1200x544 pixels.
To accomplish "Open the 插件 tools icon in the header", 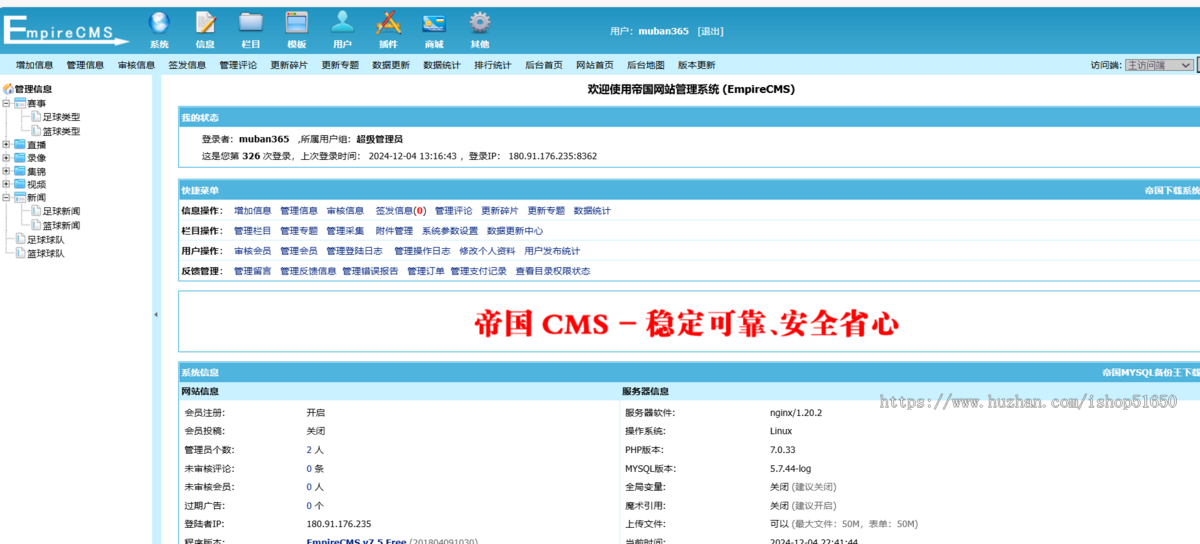I will [x=388, y=23].
